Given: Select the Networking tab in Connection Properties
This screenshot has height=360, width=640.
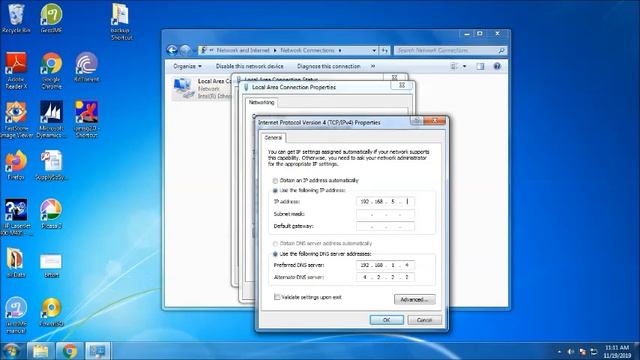Looking at the screenshot, I should tap(261, 102).
